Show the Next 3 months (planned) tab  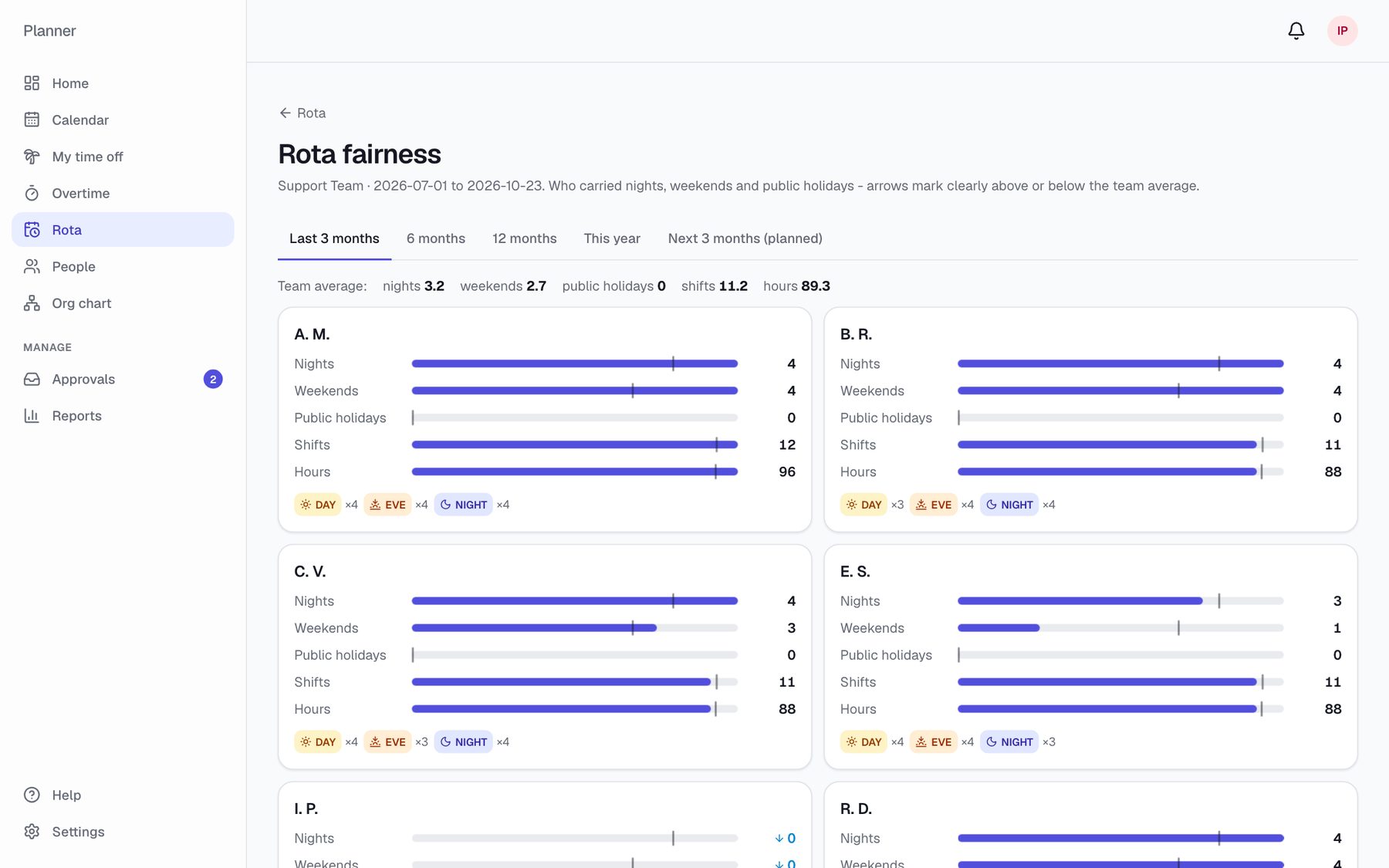pyautogui.click(x=745, y=238)
